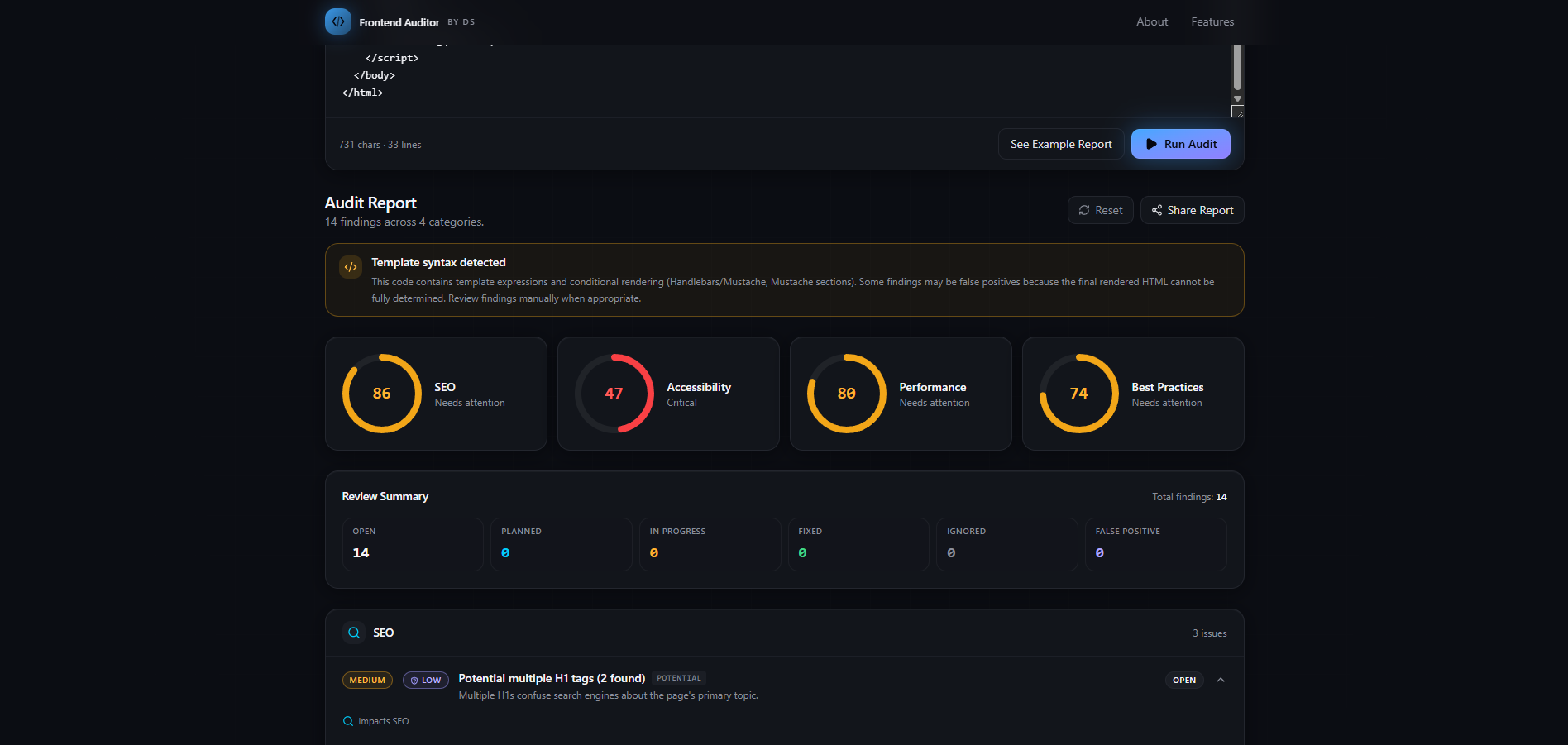This screenshot has width=1568, height=745.
Task: Open the Features page
Action: pyautogui.click(x=1212, y=22)
